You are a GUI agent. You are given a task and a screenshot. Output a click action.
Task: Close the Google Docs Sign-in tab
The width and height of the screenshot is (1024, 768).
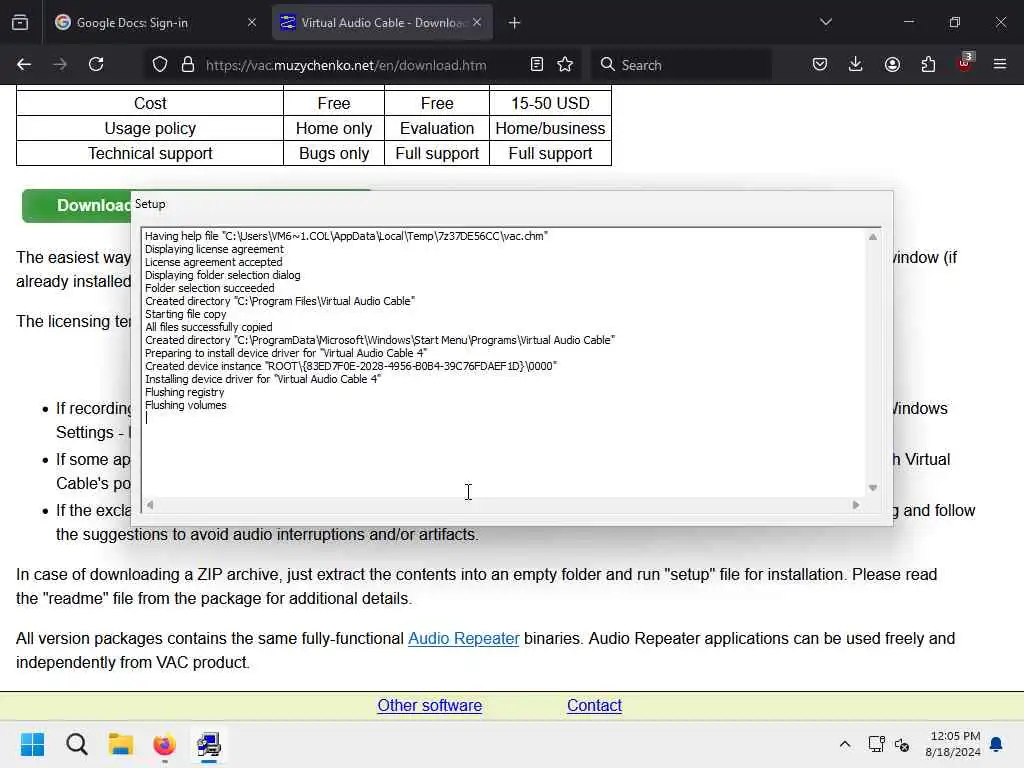(x=252, y=23)
